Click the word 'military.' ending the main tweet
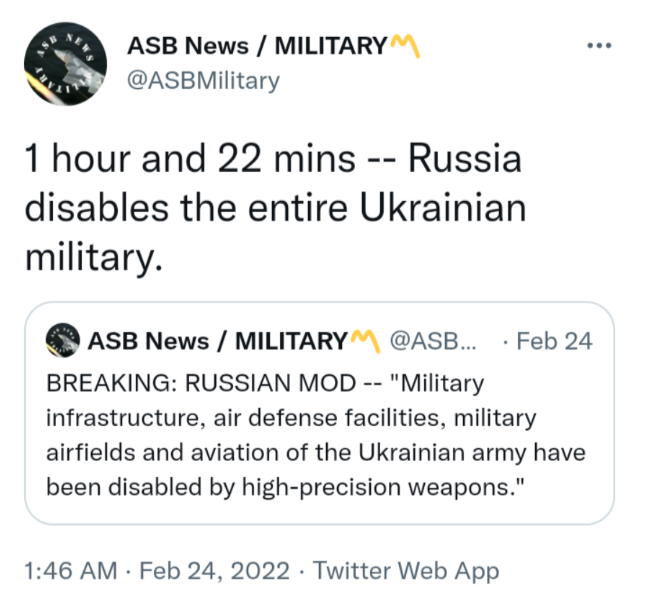649x592 pixels. coord(94,257)
